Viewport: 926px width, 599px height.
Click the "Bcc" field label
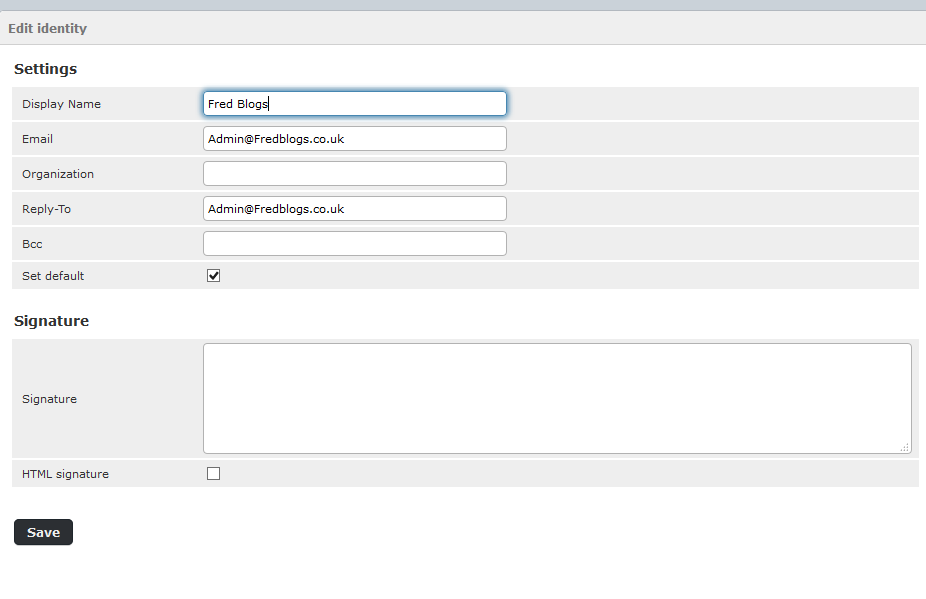click(32, 244)
